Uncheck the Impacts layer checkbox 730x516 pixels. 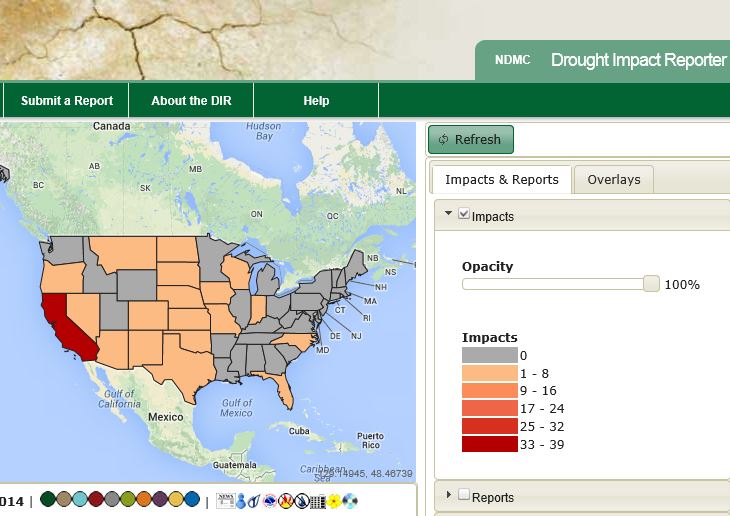[x=464, y=215]
